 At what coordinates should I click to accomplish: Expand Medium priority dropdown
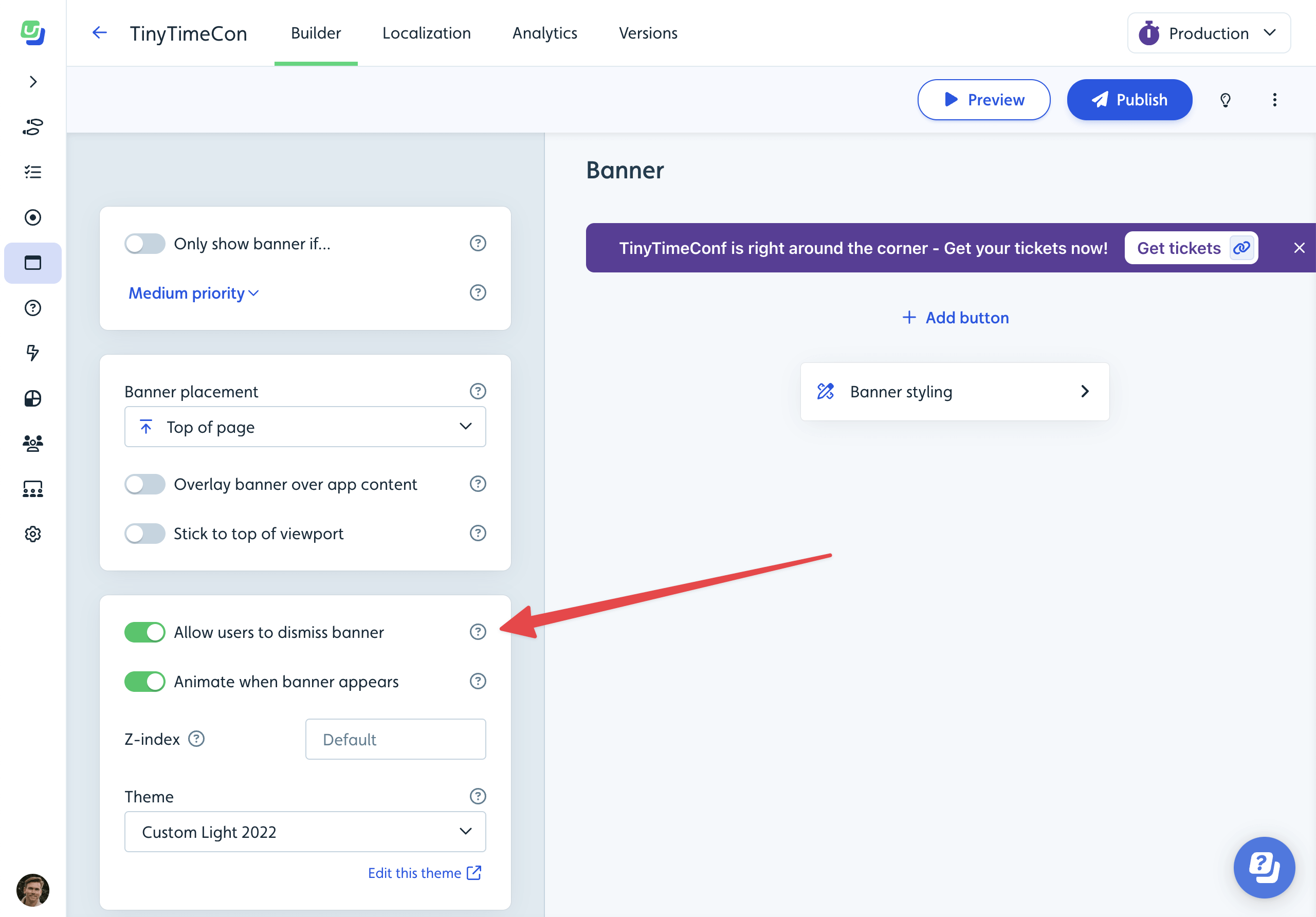point(193,293)
